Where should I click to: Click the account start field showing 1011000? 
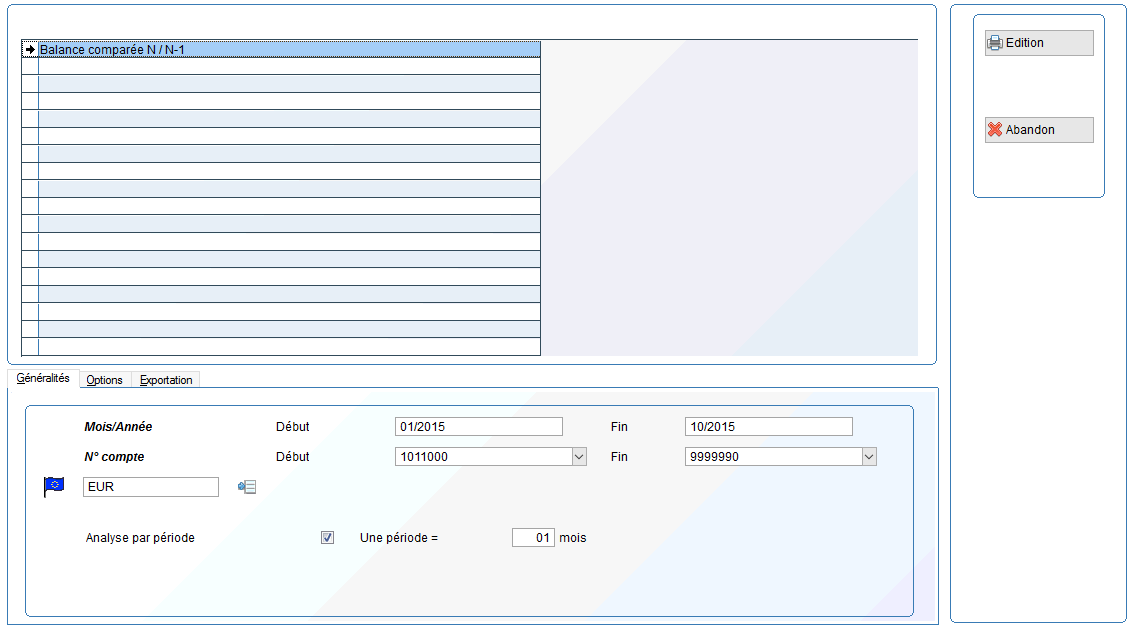click(x=482, y=457)
